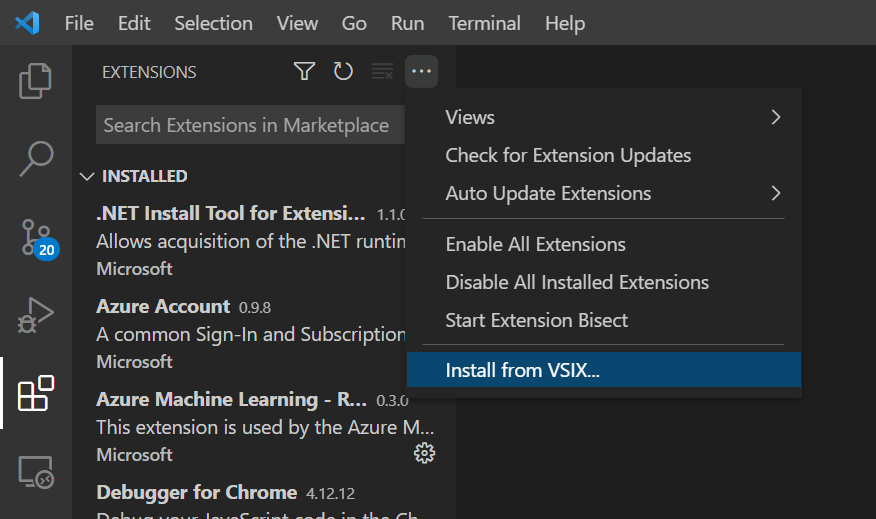Screen dimensions: 876x519
Task: Open the Run and Debug view
Action: pos(36,315)
